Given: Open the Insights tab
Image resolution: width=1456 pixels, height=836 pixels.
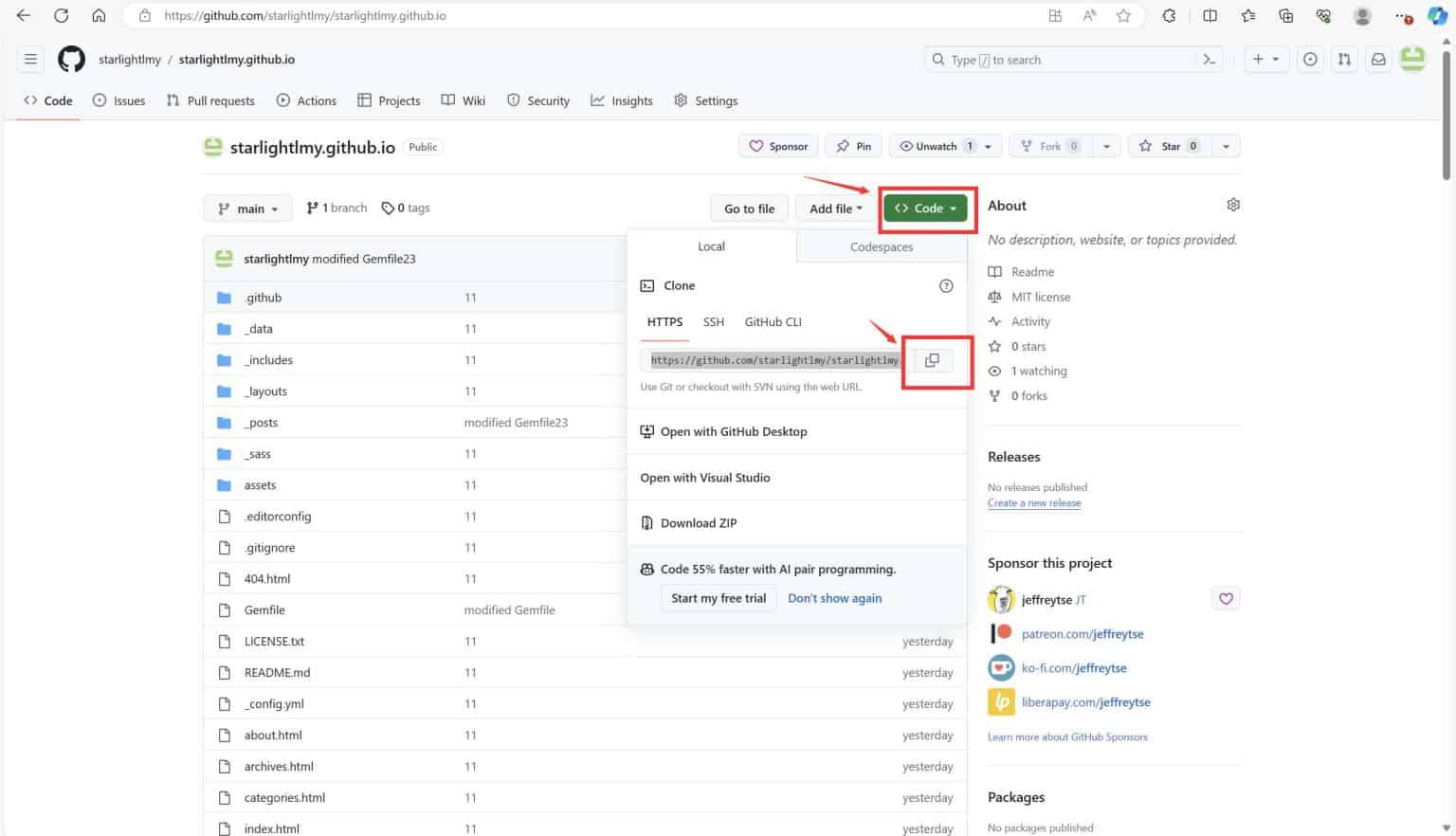Looking at the screenshot, I should 622,100.
